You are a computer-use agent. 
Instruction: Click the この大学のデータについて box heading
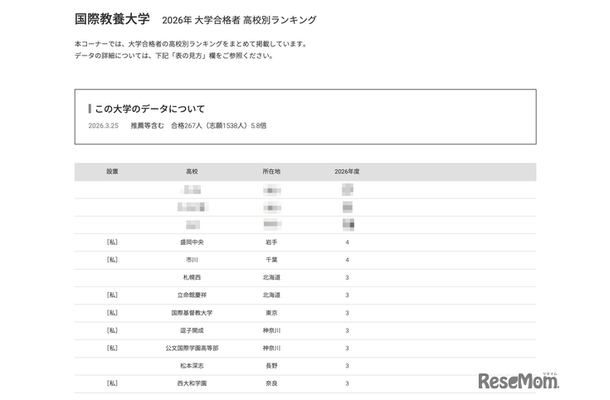150,109
